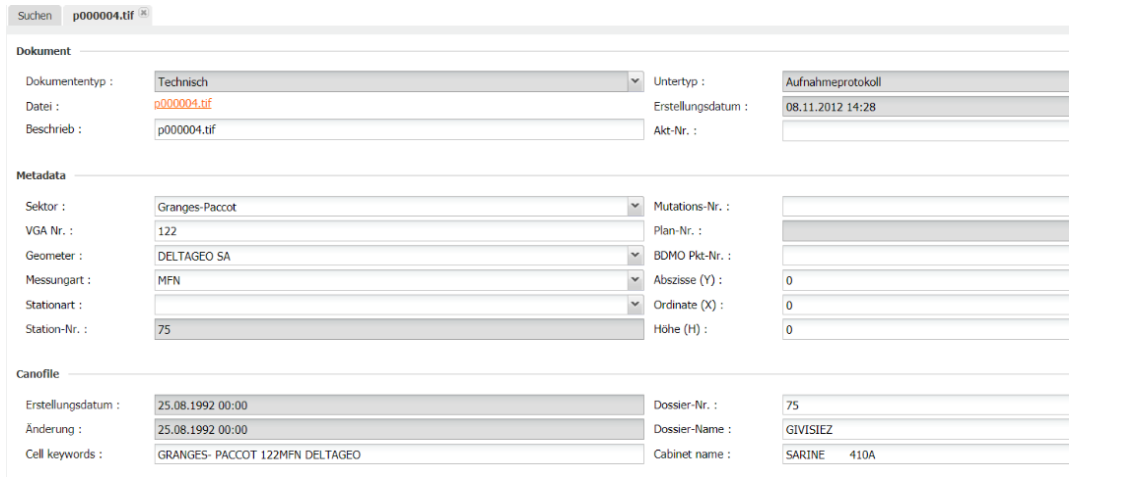This screenshot has height=484, width=1137.
Task: Focus the Ordinate (X) field
Action: [925, 304]
